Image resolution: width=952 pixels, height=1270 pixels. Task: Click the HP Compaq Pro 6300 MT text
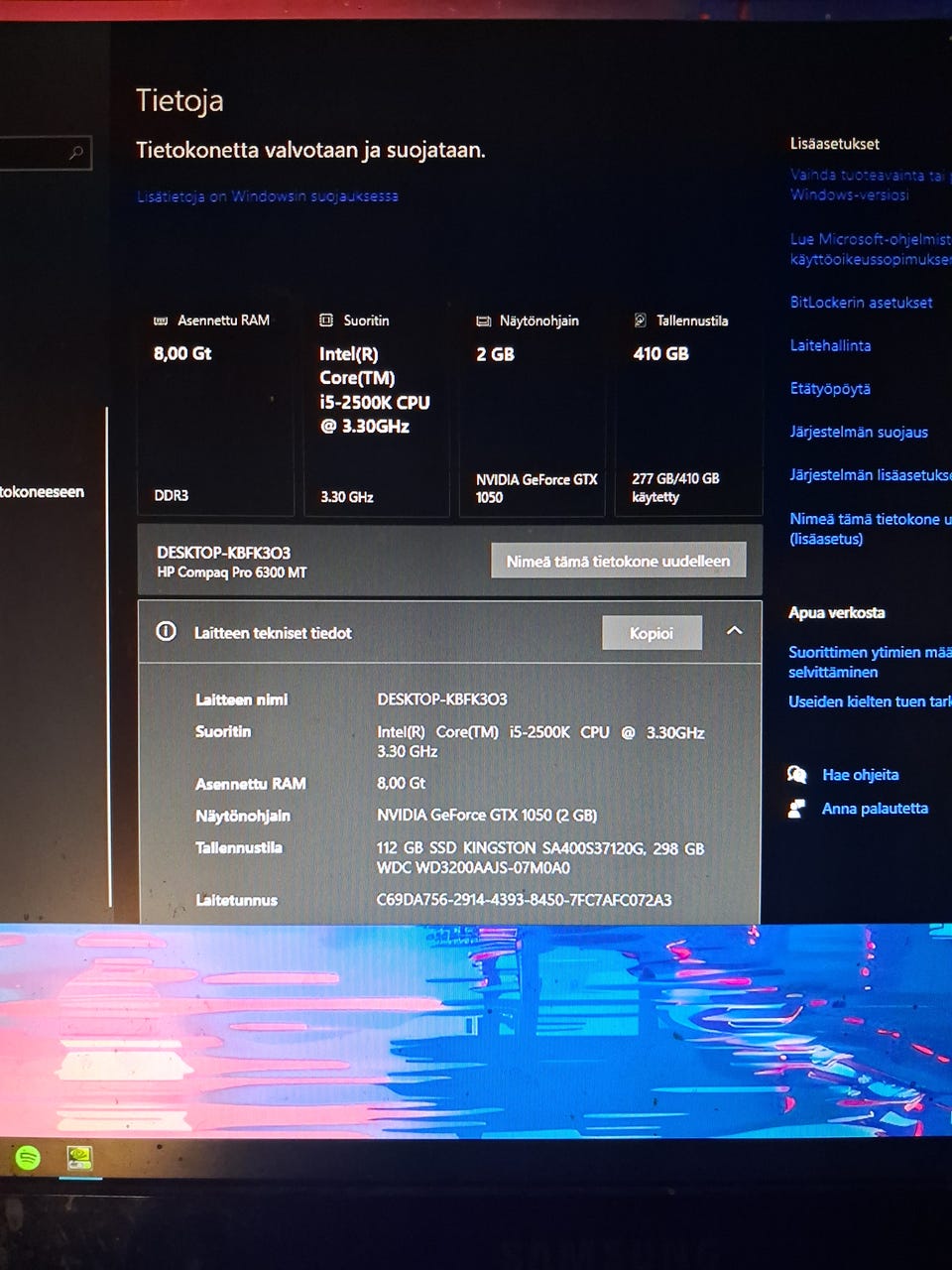click(x=231, y=572)
